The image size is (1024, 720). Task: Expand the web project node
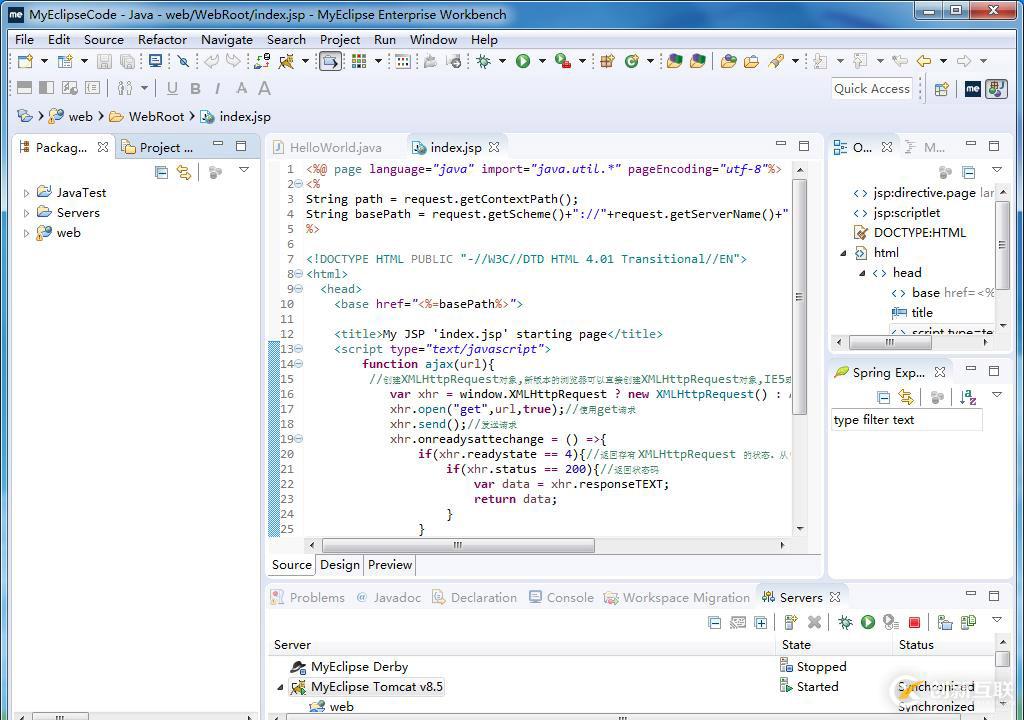(x=27, y=233)
